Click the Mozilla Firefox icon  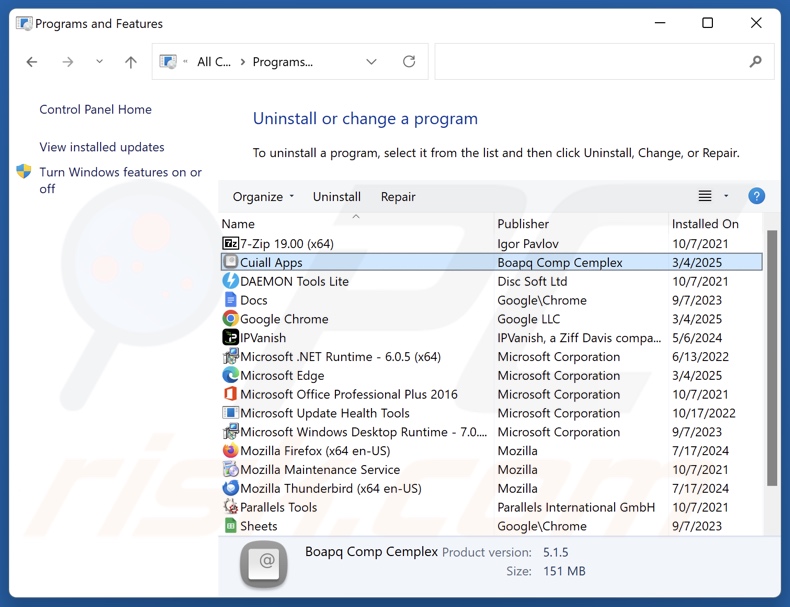pyautogui.click(x=230, y=450)
